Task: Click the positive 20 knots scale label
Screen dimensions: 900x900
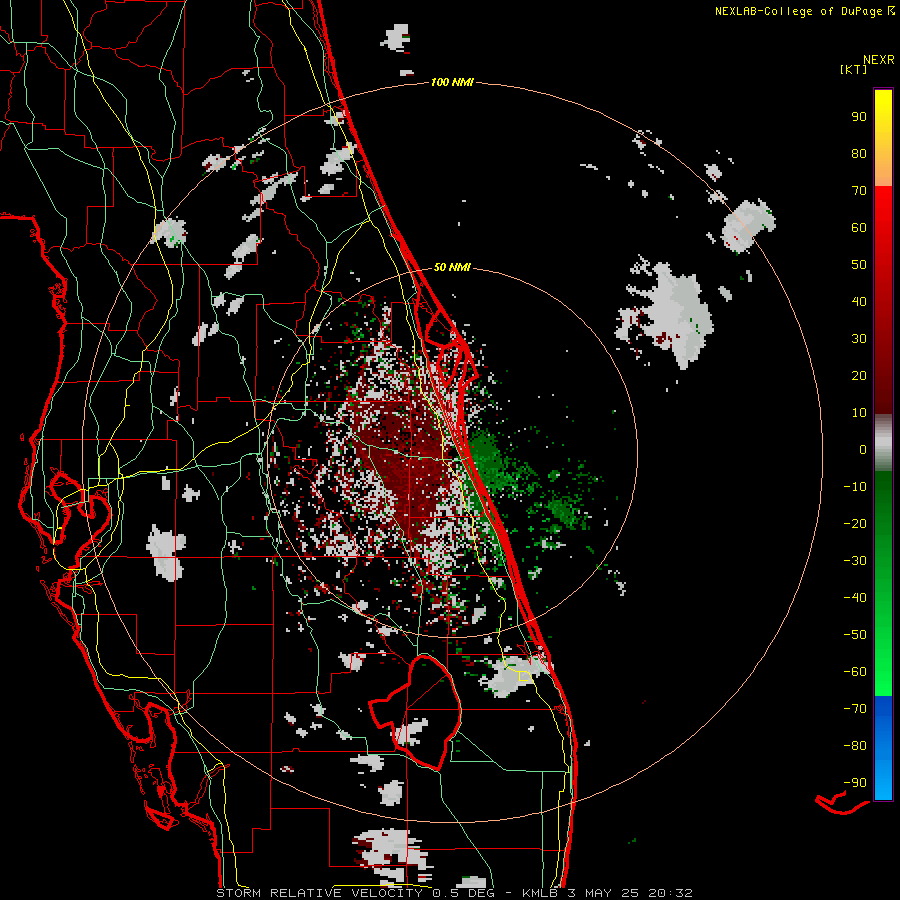Action: pos(859,375)
